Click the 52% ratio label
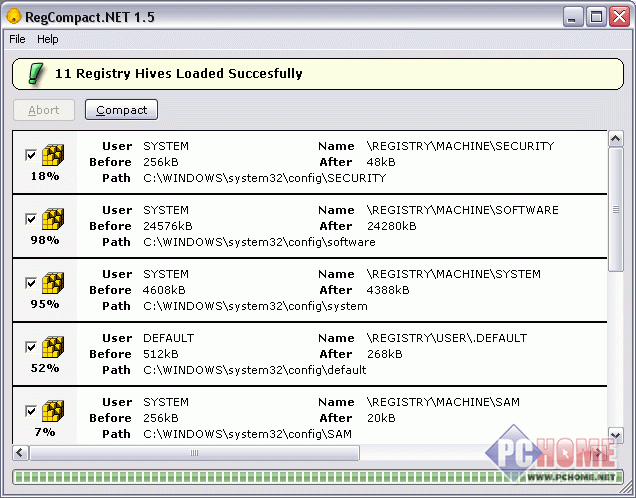This screenshot has width=636, height=498. pos(45,368)
